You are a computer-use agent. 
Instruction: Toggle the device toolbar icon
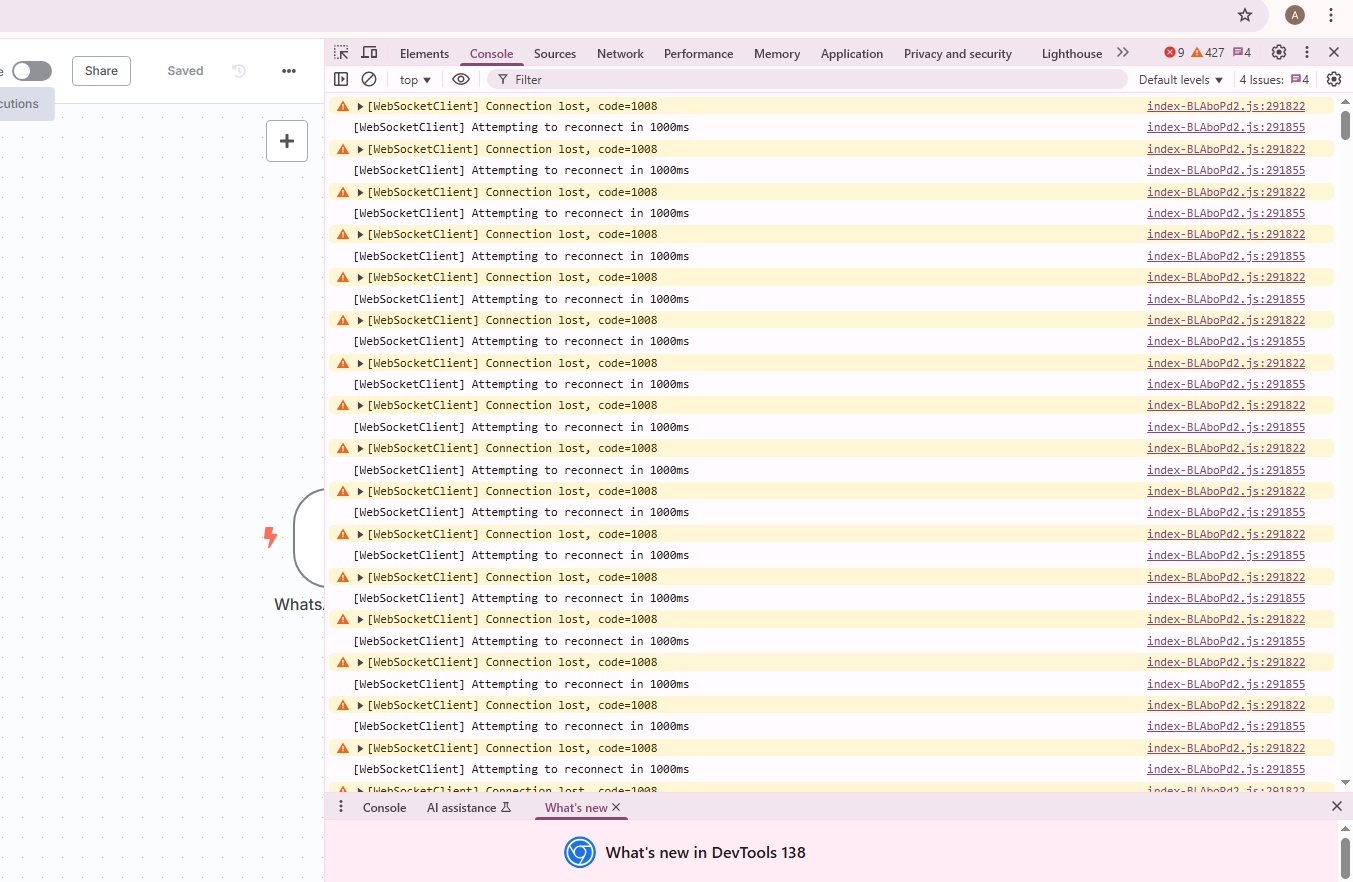coord(369,53)
